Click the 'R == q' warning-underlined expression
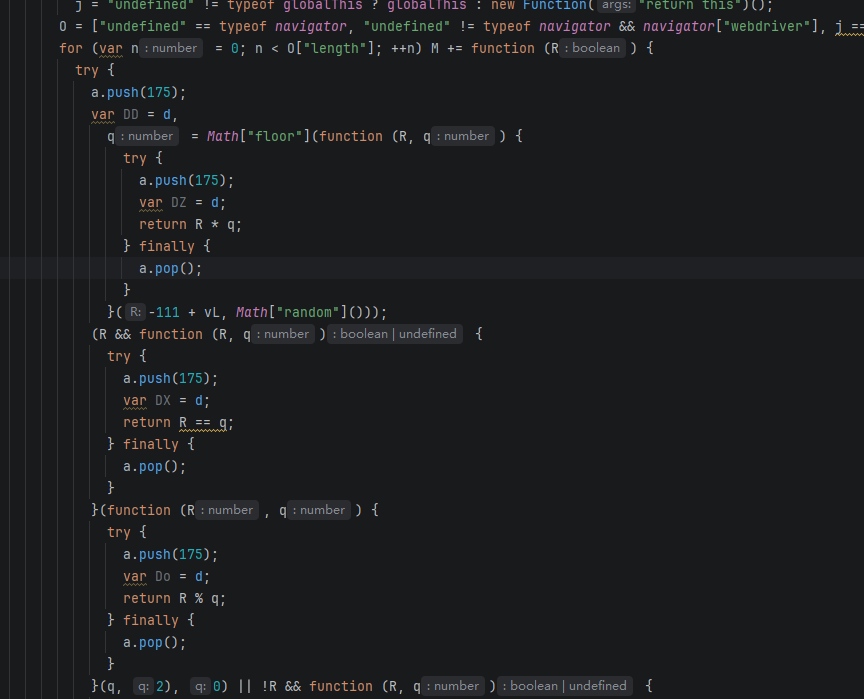This screenshot has height=699, width=864. pyautogui.click(x=203, y=422)
